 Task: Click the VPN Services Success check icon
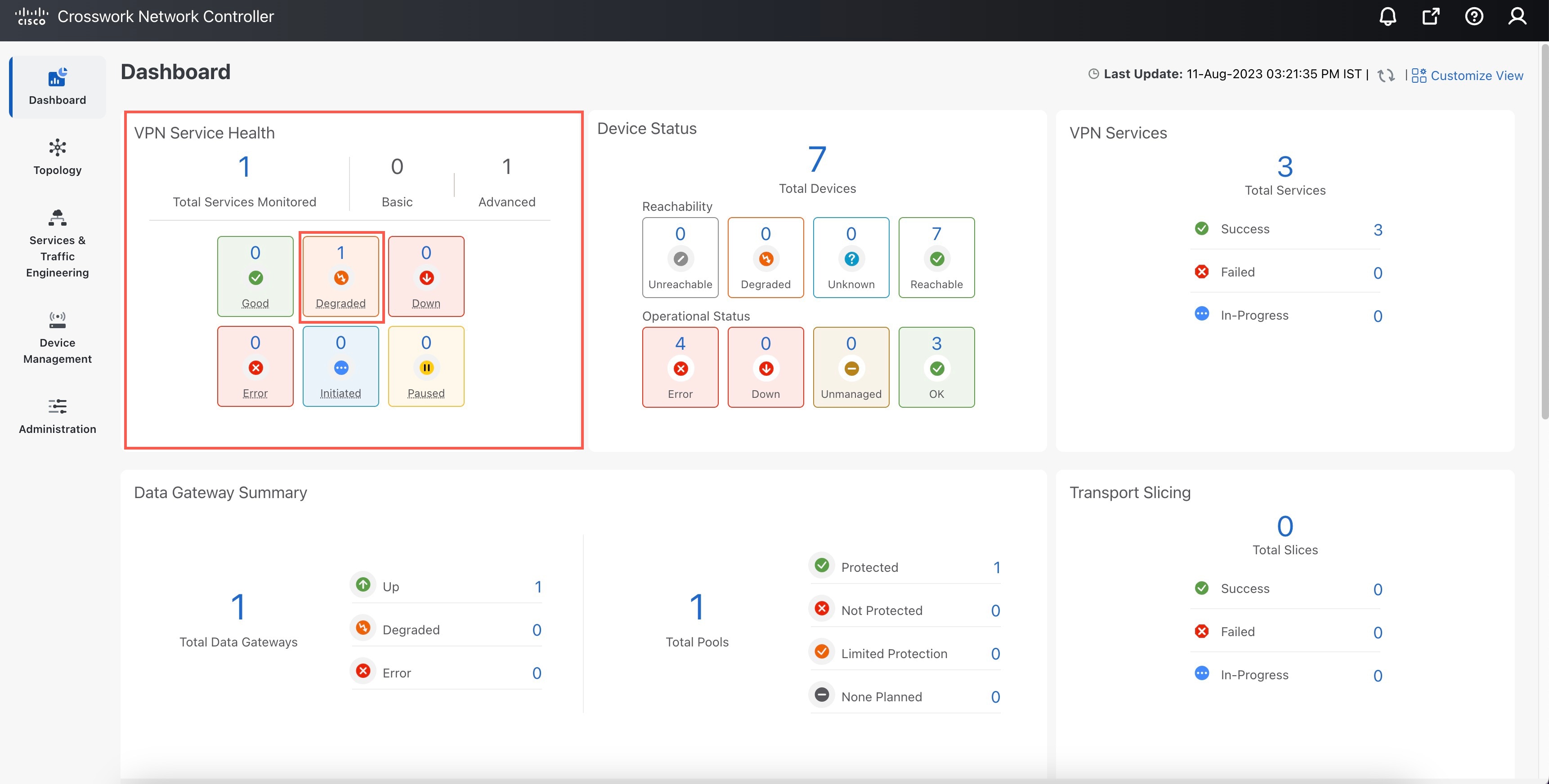[x=1201, y=228]
